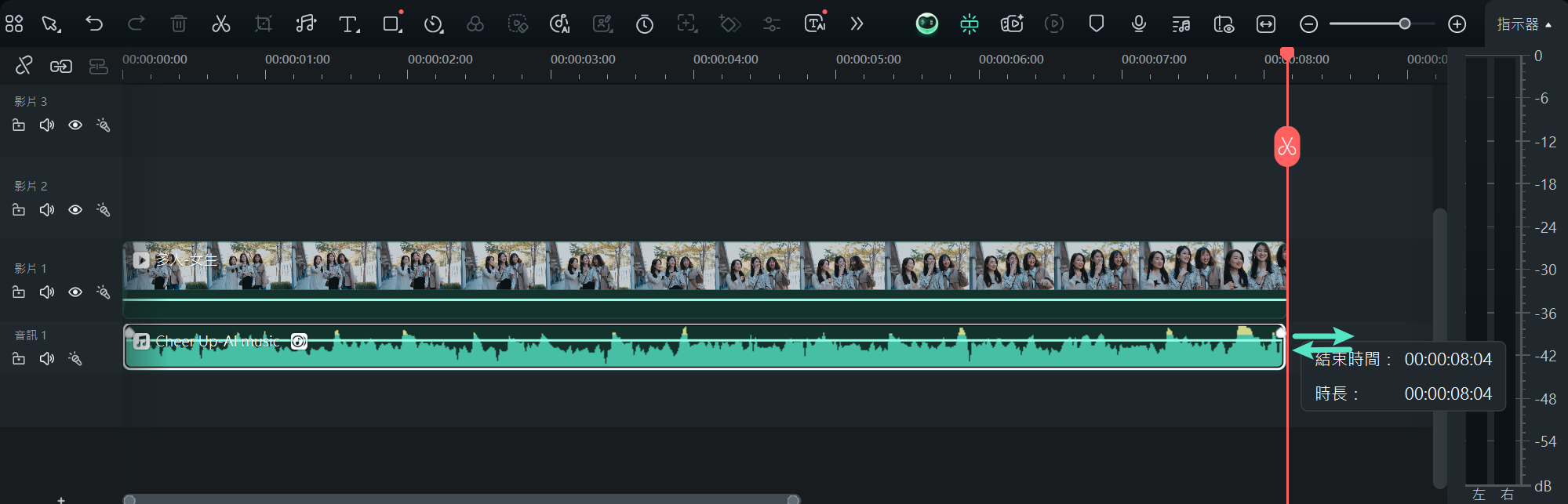Image resolution: width=1568 pixels, height=504 pixels.
Task: Undo the last edit
Action: 94,24
